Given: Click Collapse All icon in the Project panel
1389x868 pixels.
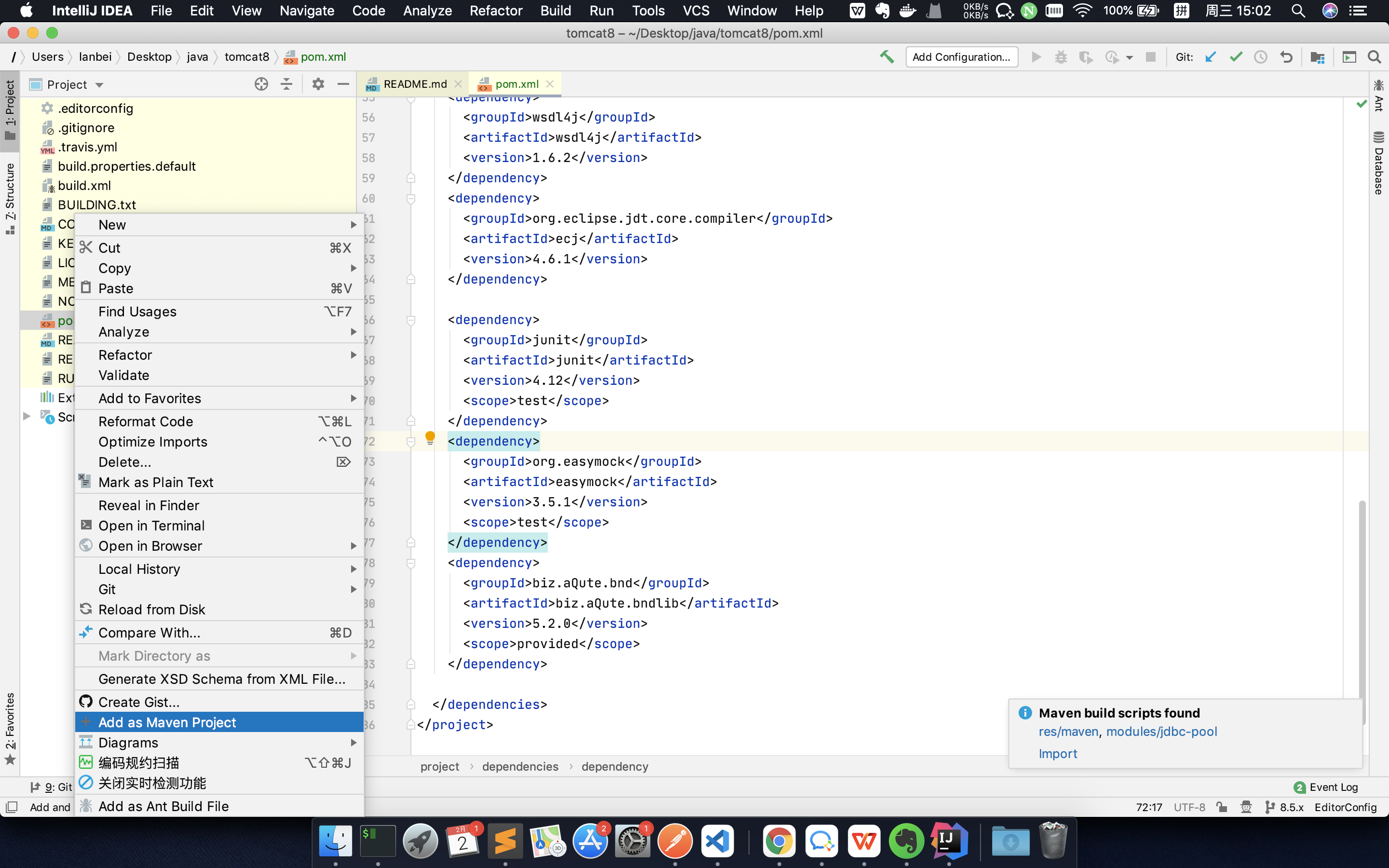Looking at the screenshot, I should 286,84.
